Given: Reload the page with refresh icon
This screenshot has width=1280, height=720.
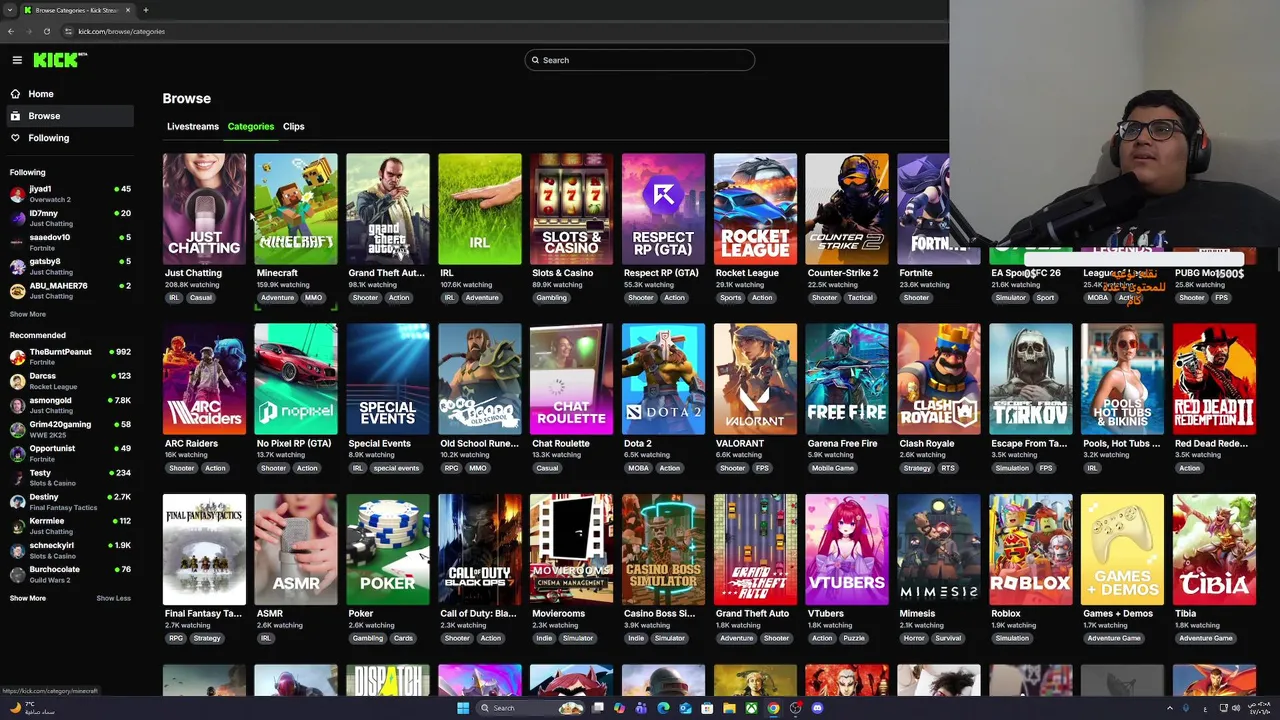Looking at the screenshot, I should 46,31.
